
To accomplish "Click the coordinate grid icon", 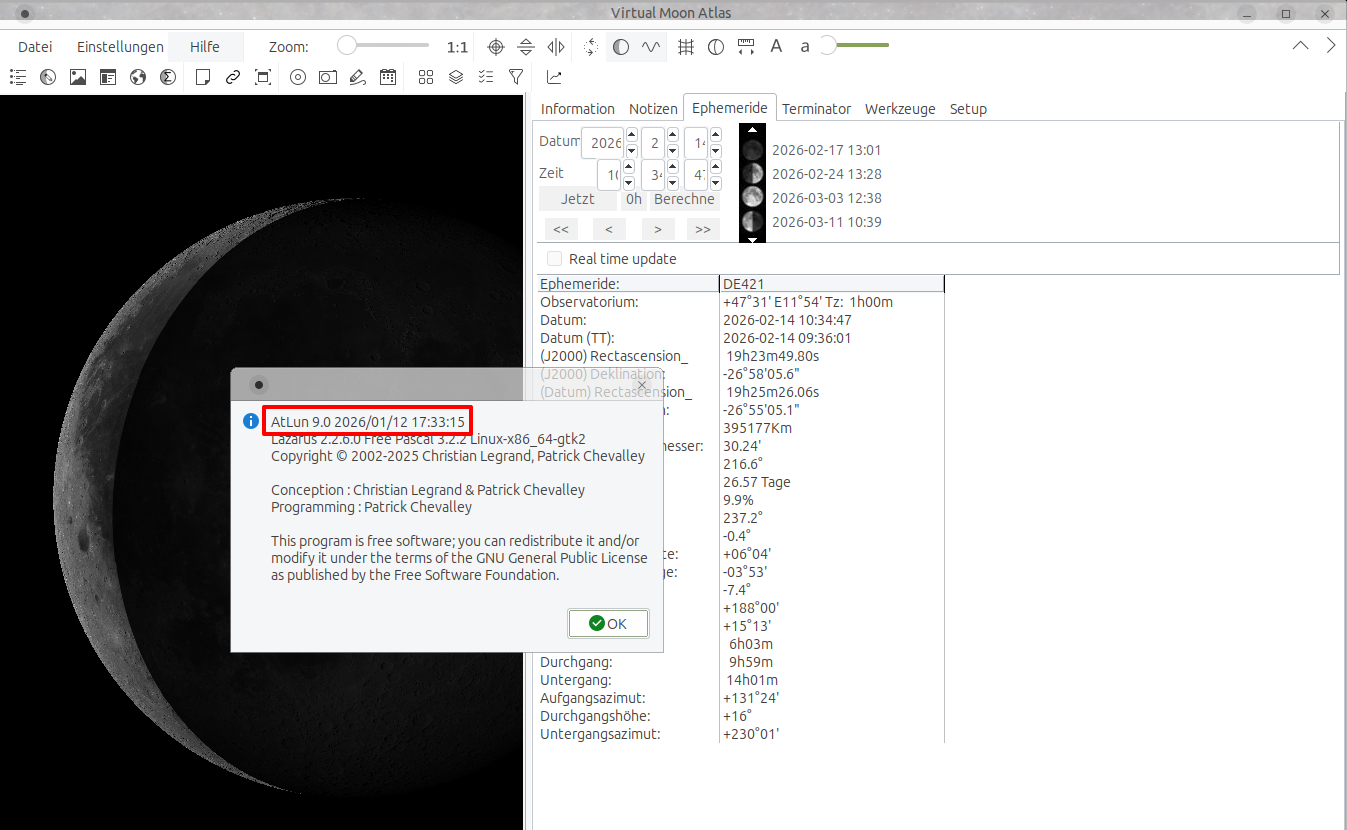I will pos(686,47).
